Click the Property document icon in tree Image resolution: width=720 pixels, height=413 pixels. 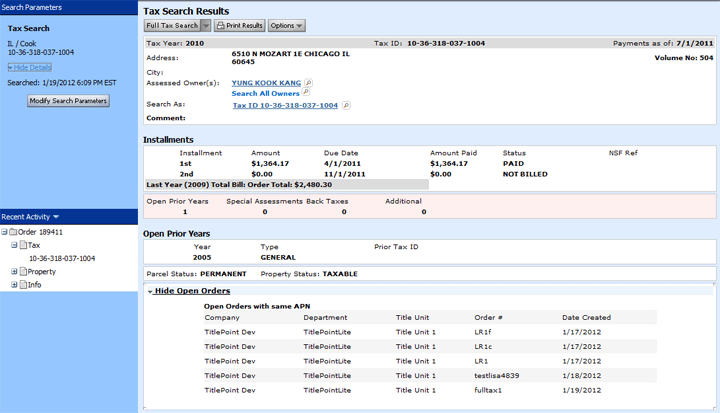coord(22,271)
